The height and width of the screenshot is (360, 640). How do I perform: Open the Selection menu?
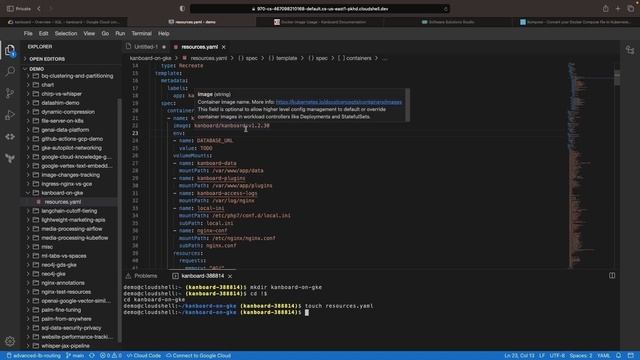[x=66, y=33]
